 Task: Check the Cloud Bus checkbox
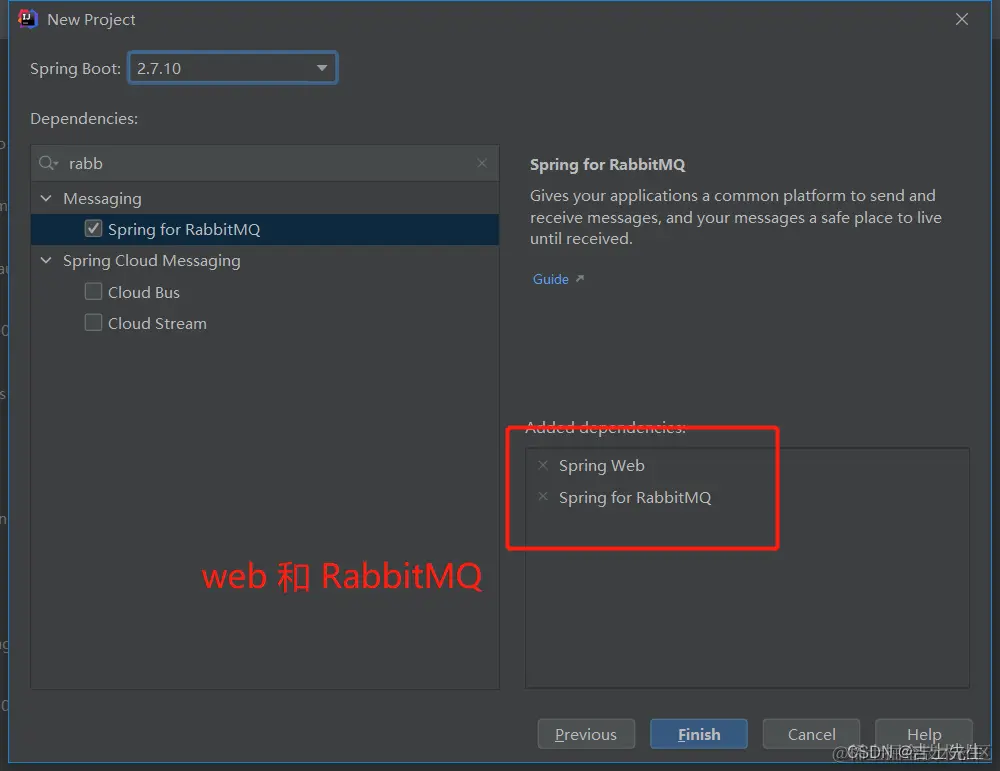point(93,291)
